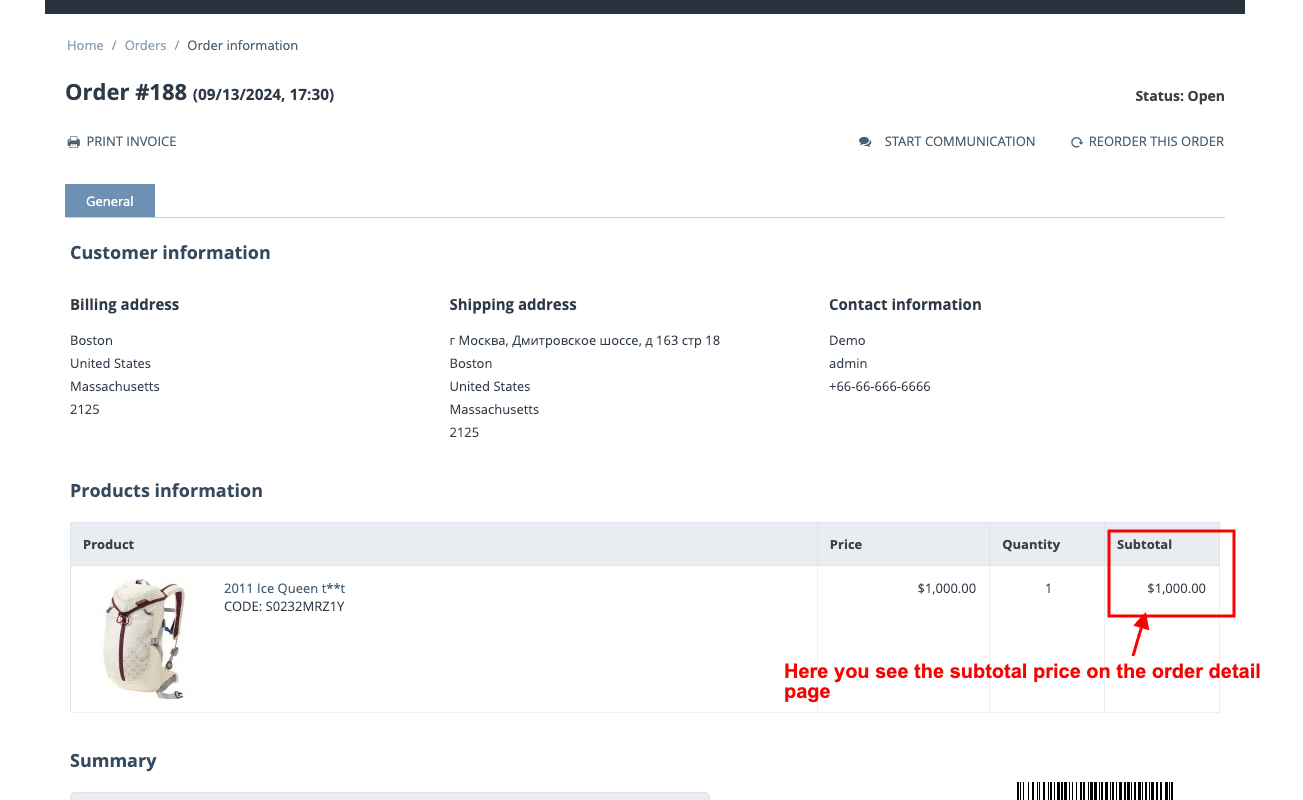Click the phone number +66-66-666-6666
The image size is (1303, 800).
(x=879, y=386)
